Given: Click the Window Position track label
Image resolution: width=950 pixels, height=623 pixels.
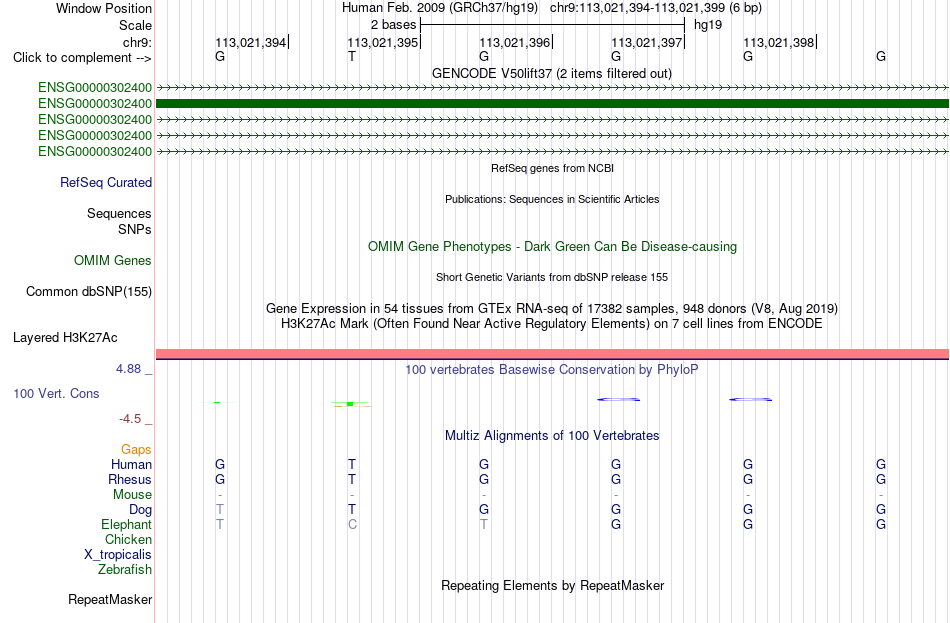Looking at the screenshot, I should click(104, 8).
